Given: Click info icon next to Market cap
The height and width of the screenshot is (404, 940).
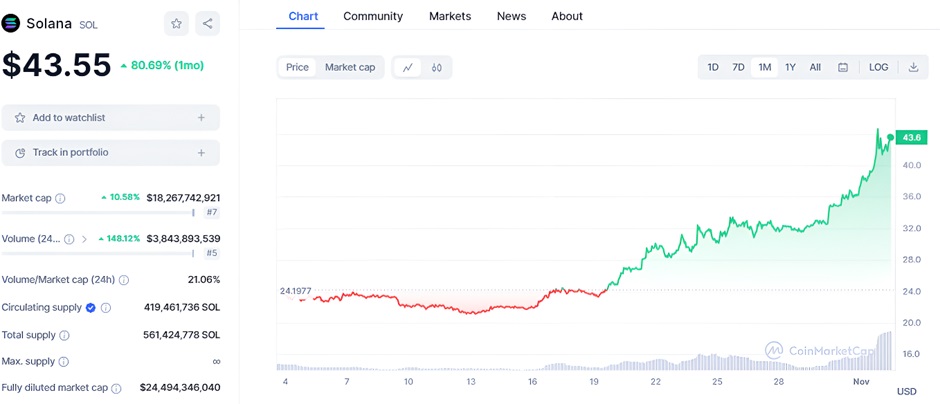Looking at the screenshot, I should [60, 198].
